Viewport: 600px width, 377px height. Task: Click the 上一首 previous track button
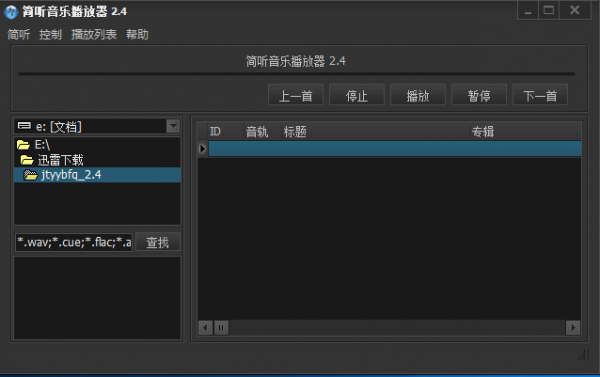point(295,95)
